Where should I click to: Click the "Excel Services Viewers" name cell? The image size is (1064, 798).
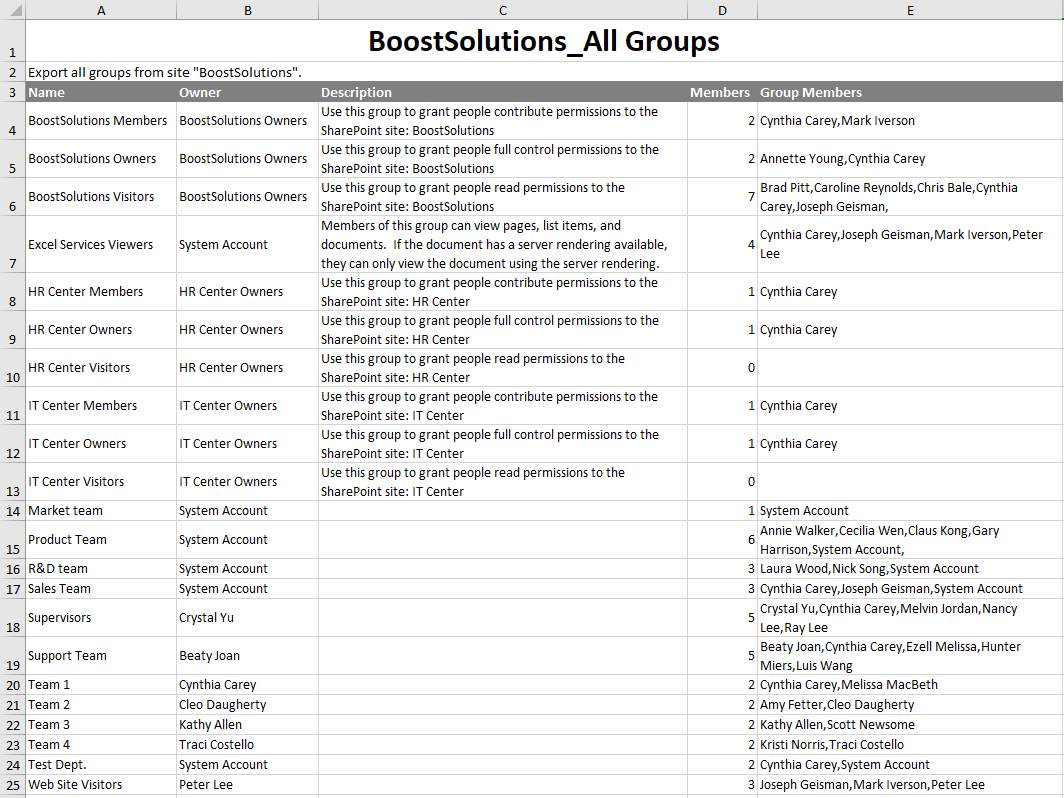point(100,245)
